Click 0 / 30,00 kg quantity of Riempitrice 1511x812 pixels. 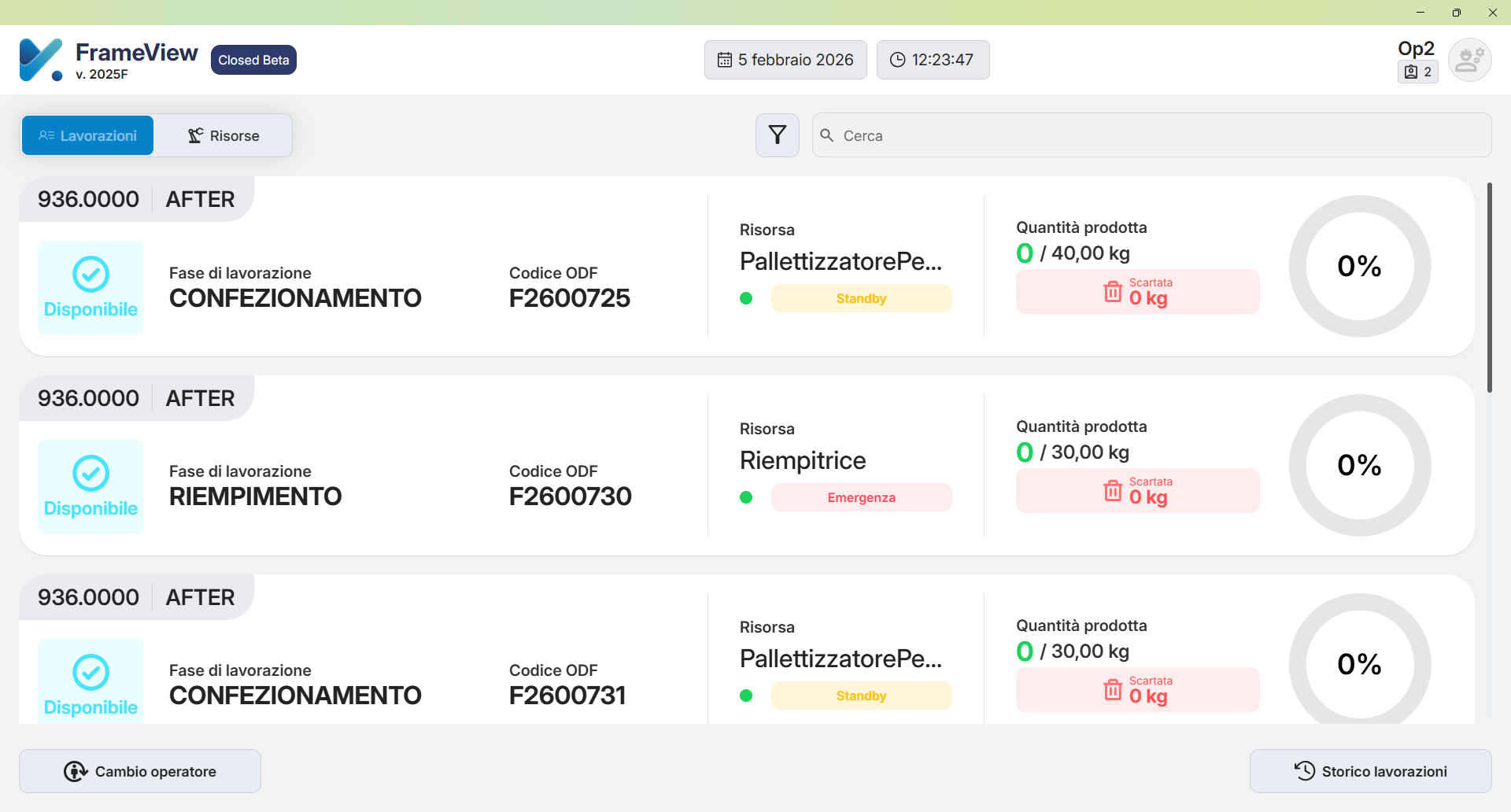(x=1073, y=452)
